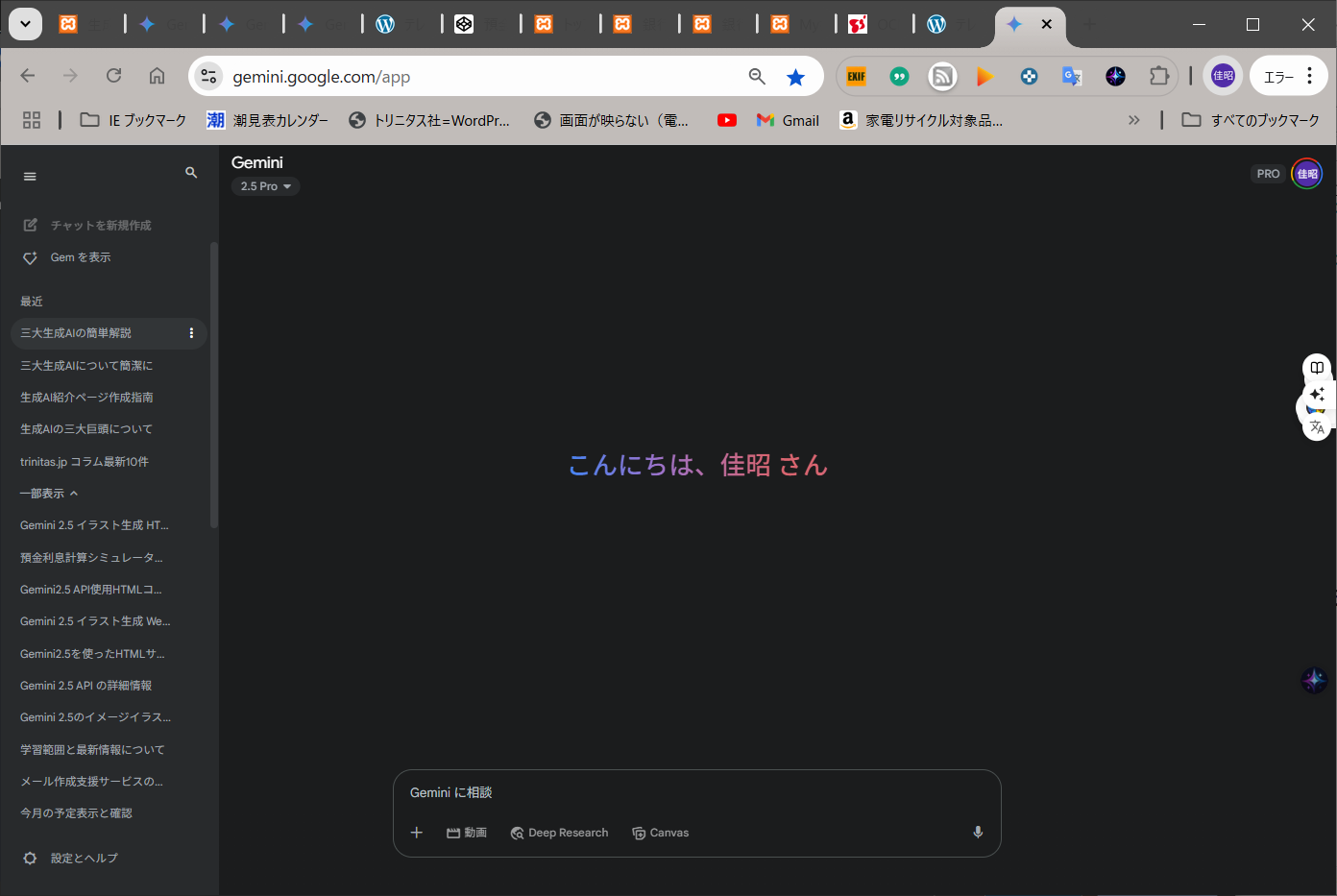
Task: Go back with the browser back arrow
Action: (28, 76)
